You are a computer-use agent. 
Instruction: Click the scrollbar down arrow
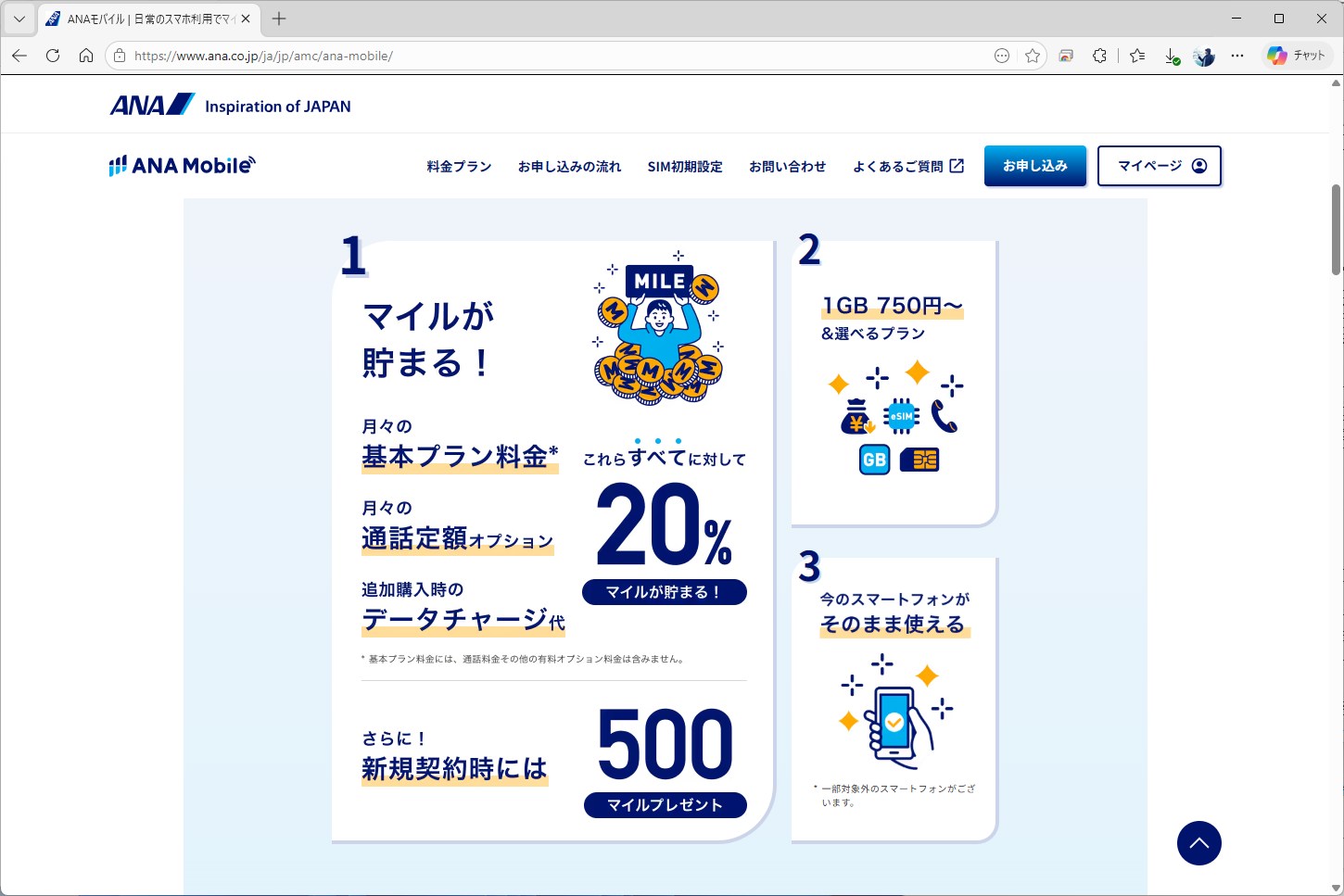coord(1336,888)
